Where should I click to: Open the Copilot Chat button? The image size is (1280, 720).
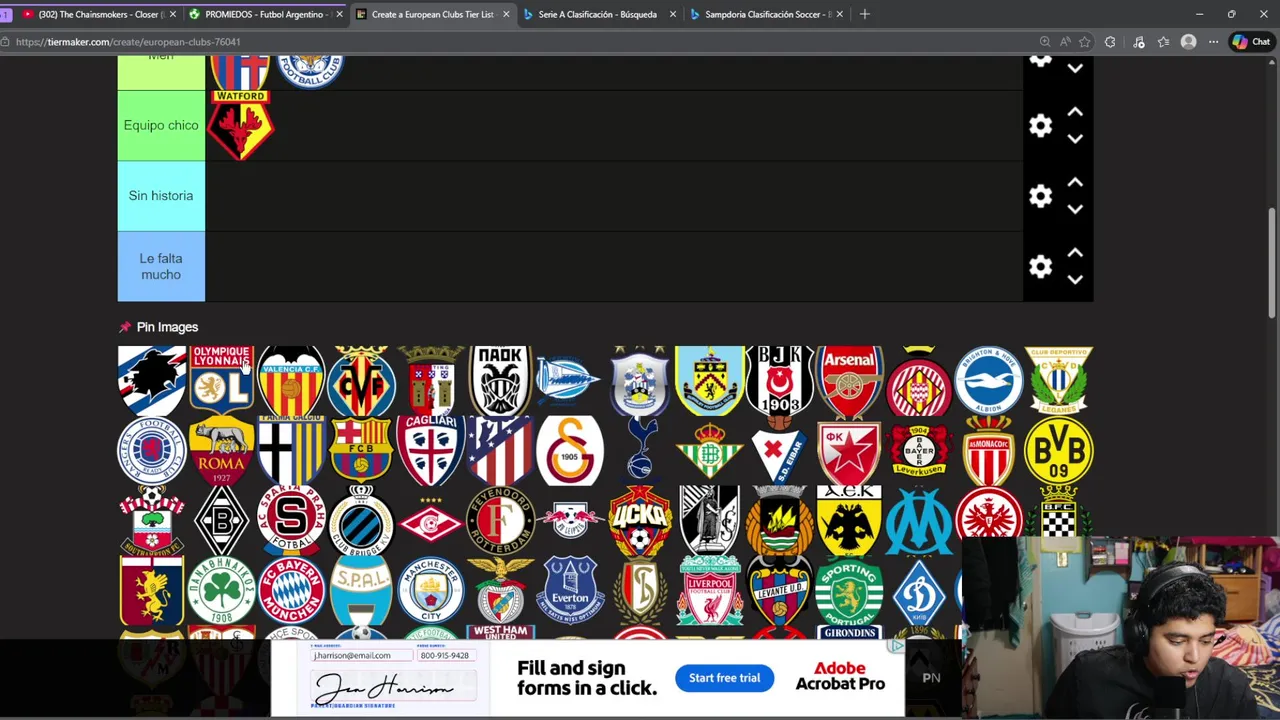pos(1251,42)
